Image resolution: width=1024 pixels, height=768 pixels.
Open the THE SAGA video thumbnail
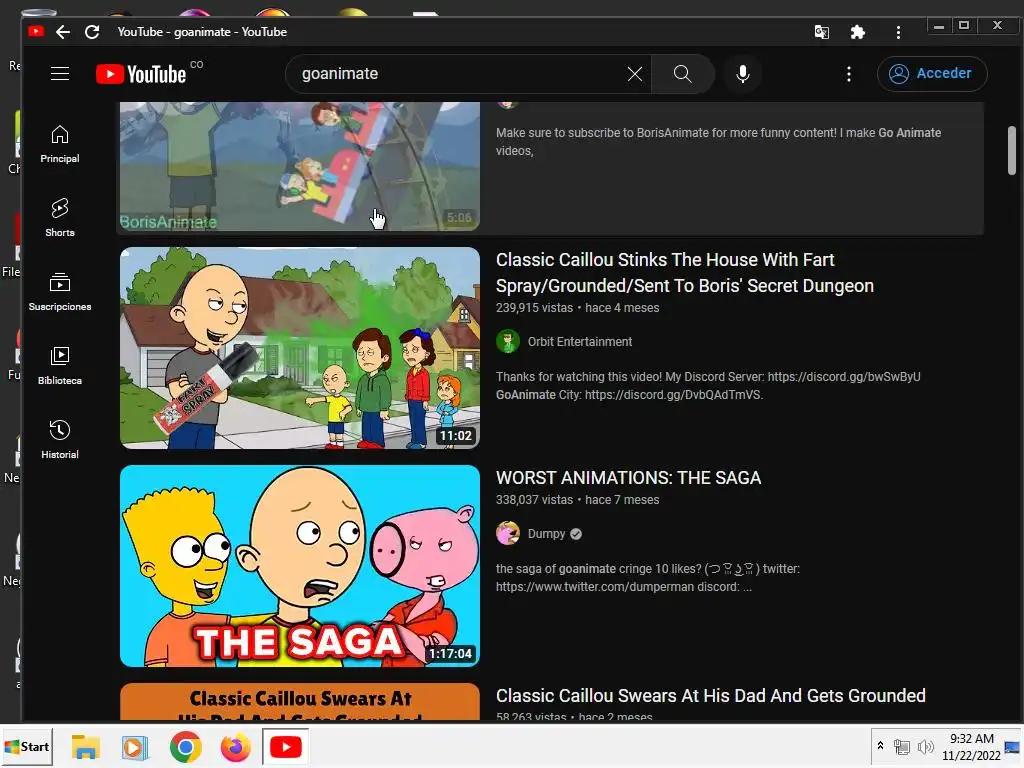point(300,566)
